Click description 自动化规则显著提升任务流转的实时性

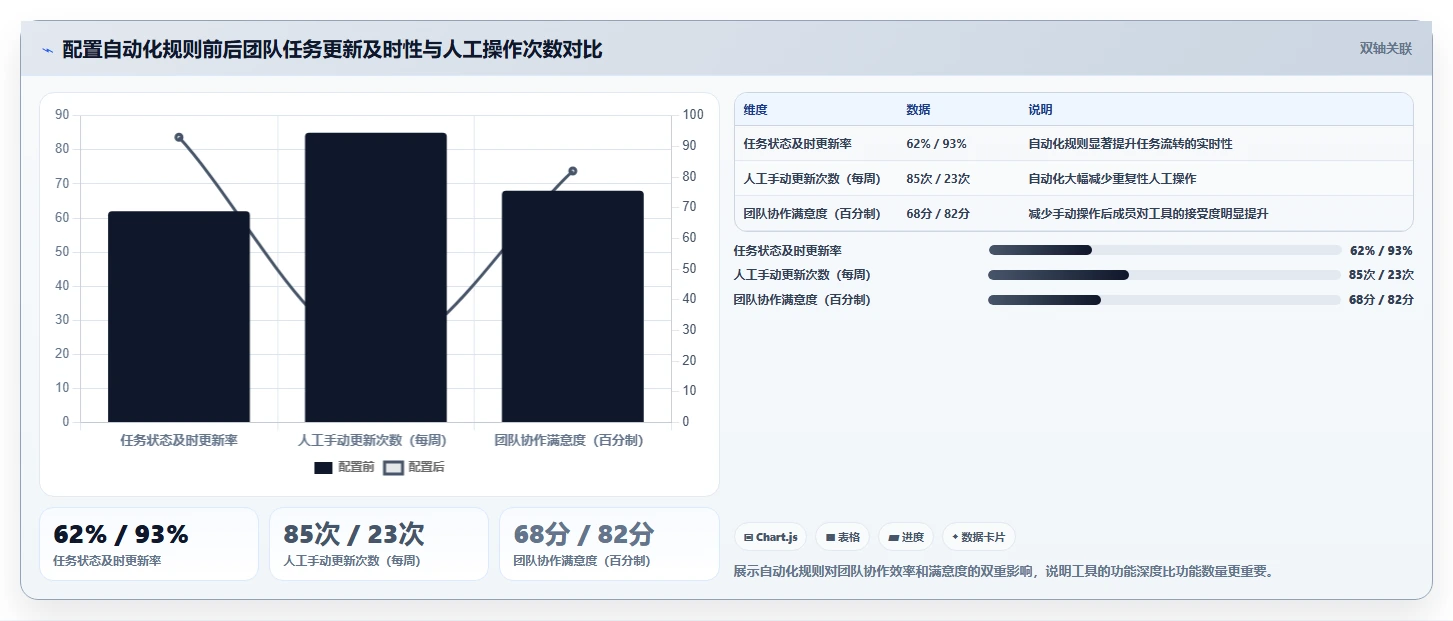tap(1130, 144)
